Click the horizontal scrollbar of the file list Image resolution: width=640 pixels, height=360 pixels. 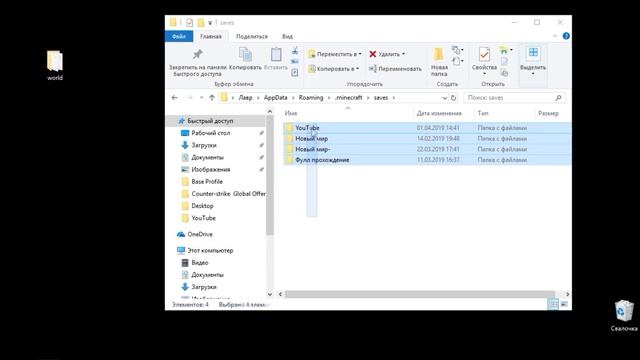tap(420, 294)
